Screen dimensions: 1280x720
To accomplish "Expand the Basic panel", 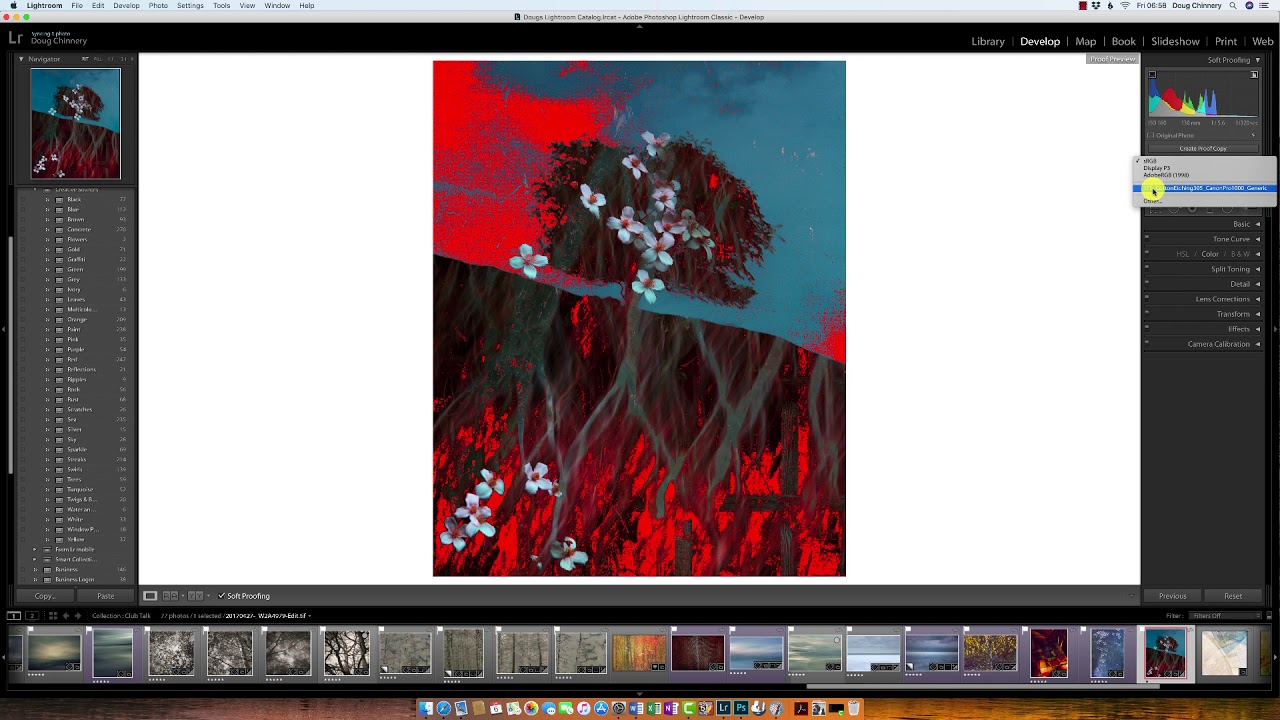I will 1257,224.
